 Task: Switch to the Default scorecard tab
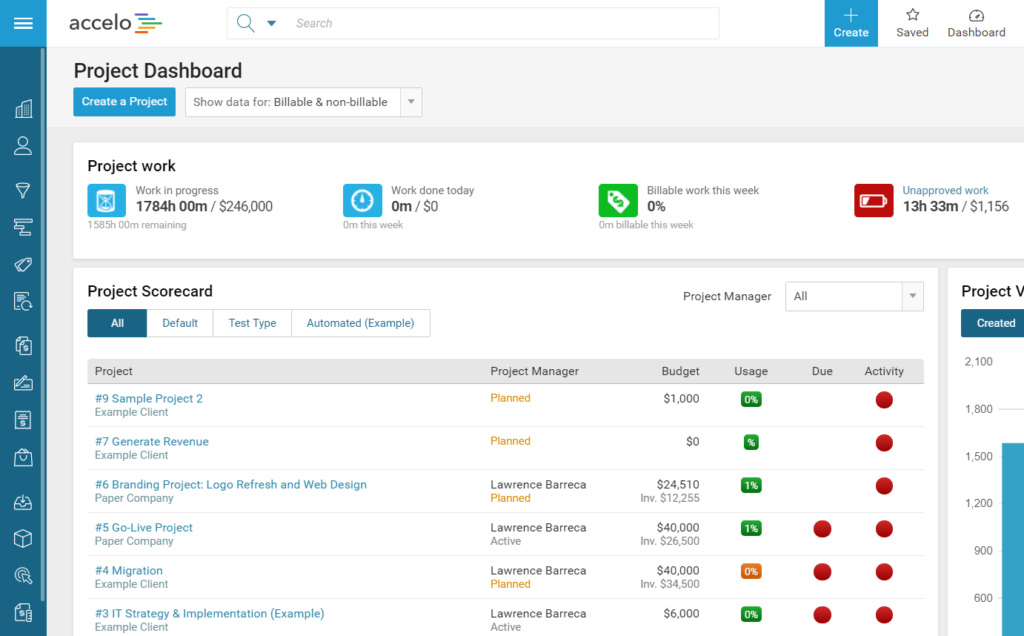180,323
